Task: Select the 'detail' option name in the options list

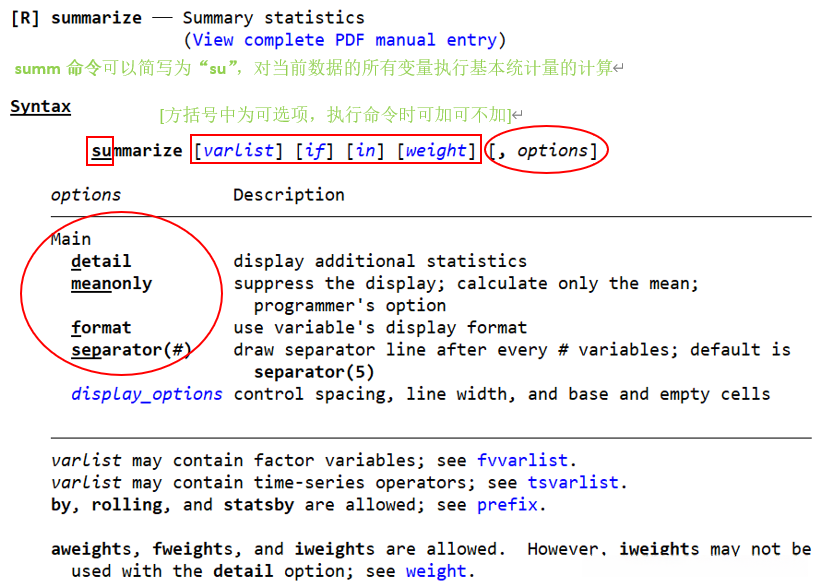Action: coord(101,261)
